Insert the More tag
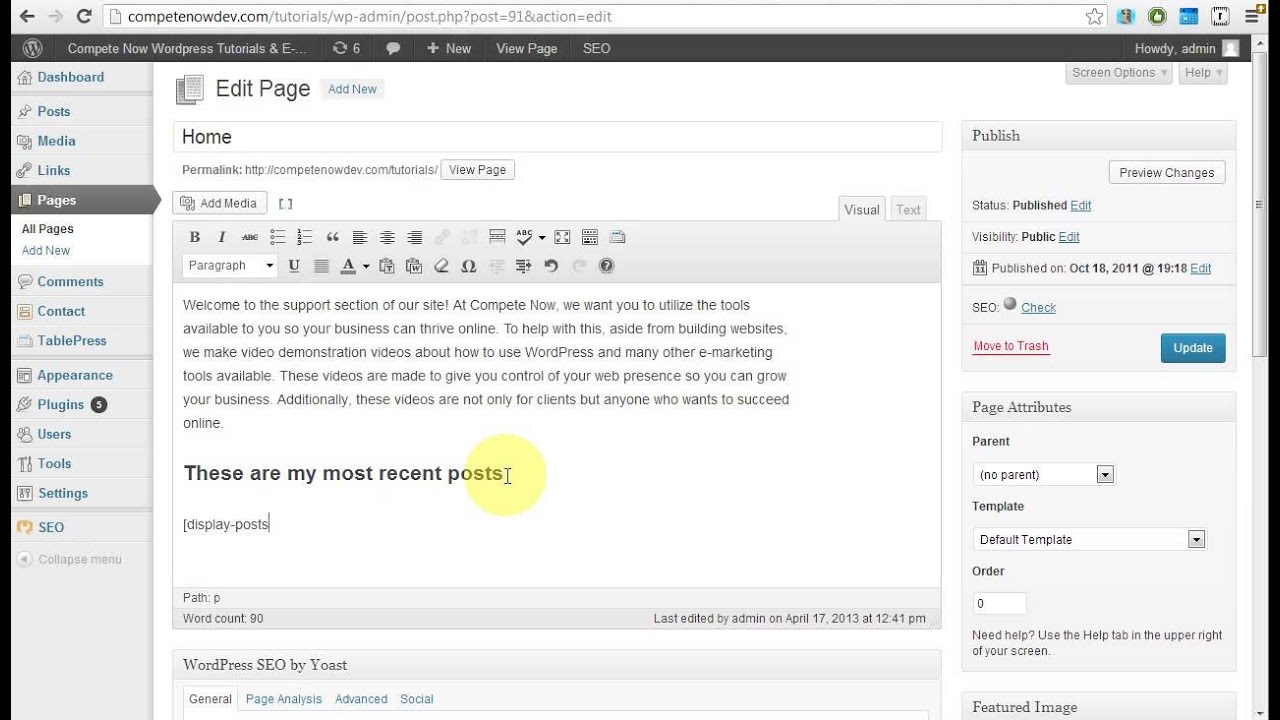The image size is (1280, 720). coord(497,237)
